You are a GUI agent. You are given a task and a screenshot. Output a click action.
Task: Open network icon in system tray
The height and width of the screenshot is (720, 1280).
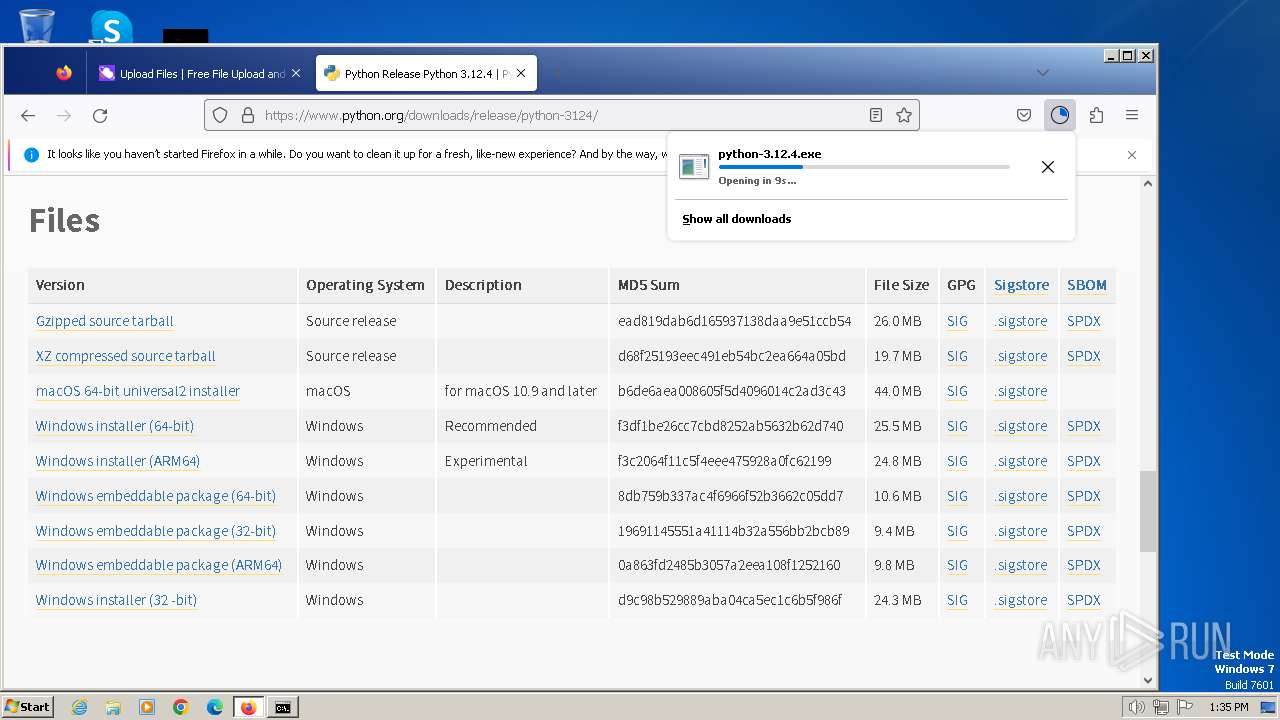point(1160,707)
